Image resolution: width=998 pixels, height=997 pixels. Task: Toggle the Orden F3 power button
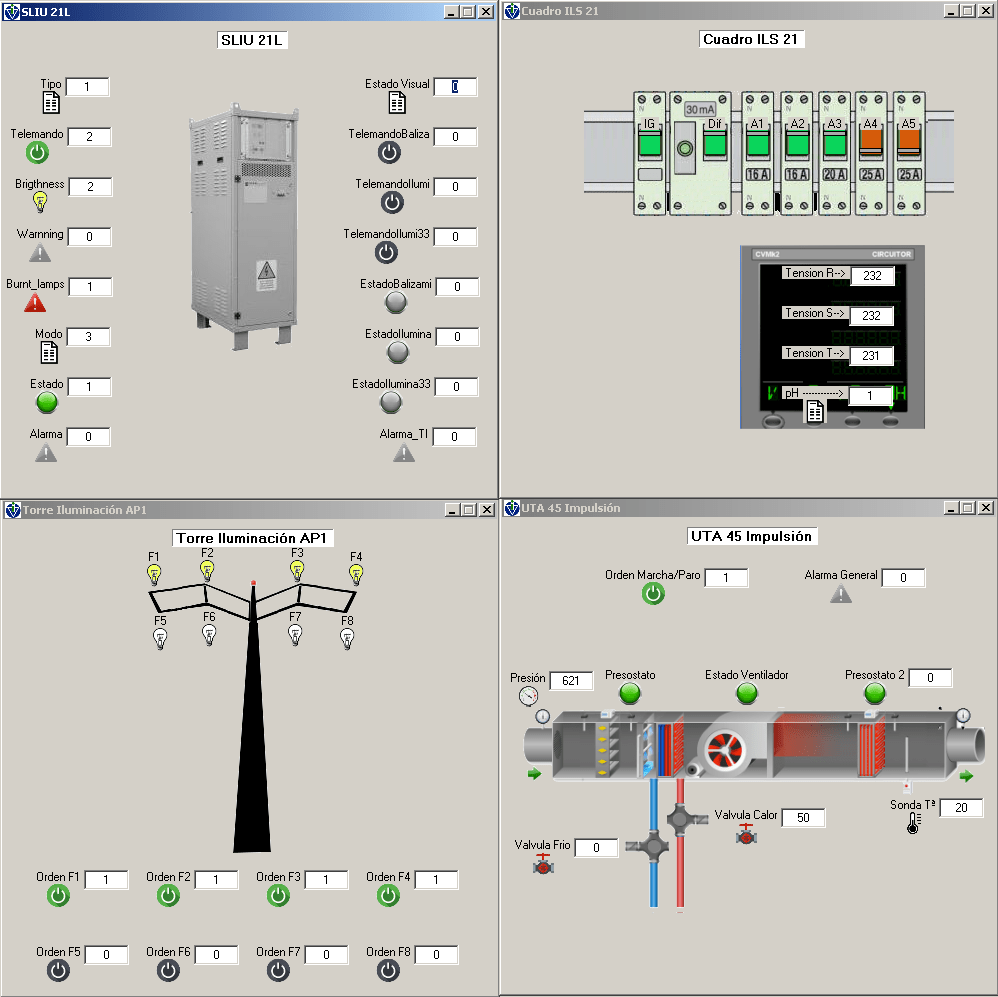coord(278,896)
